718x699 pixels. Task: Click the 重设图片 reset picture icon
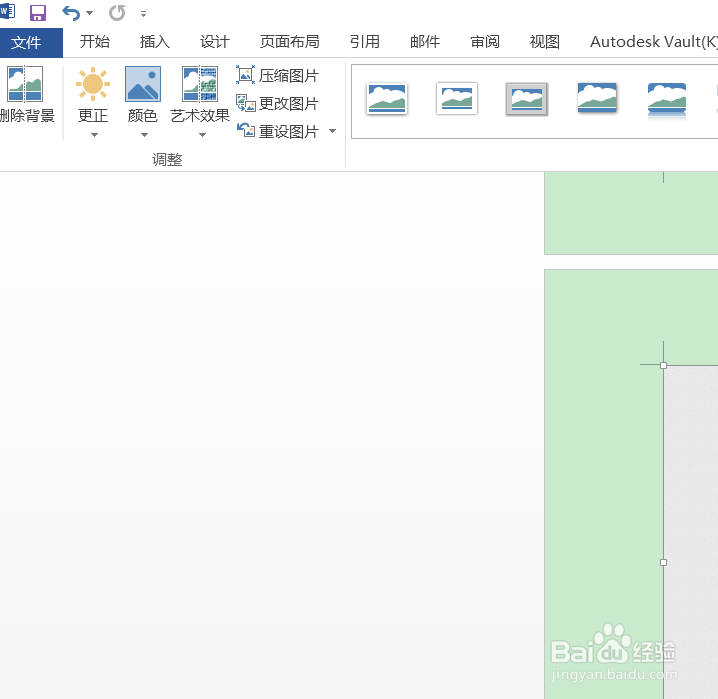(245, 130)
